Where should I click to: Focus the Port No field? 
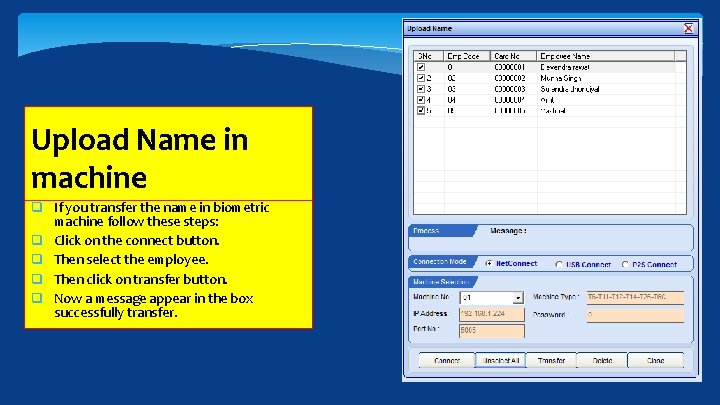click(491, 331)
